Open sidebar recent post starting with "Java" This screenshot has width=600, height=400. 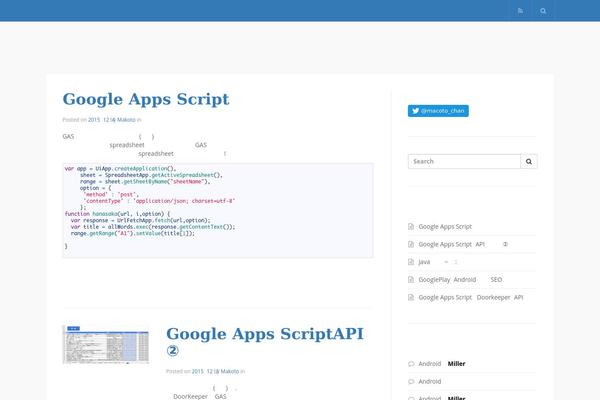438,262
